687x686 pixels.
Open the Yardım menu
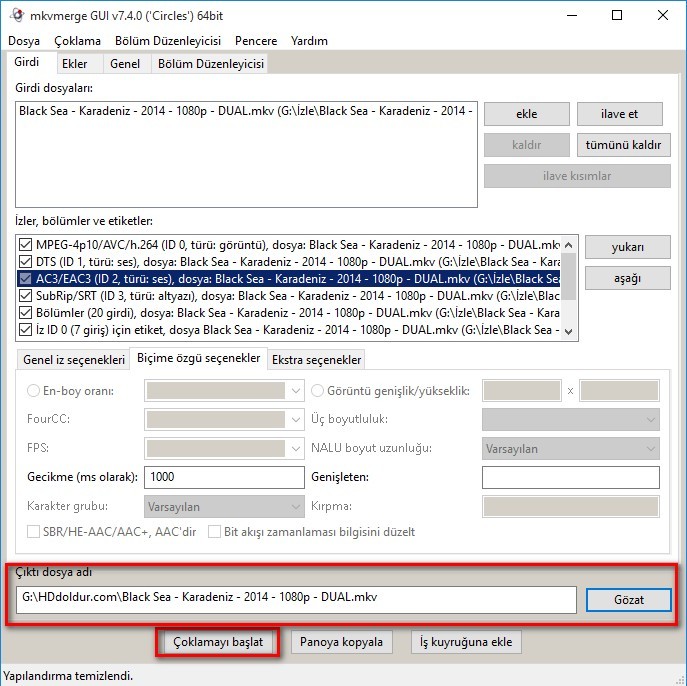[x=309, y=41]
